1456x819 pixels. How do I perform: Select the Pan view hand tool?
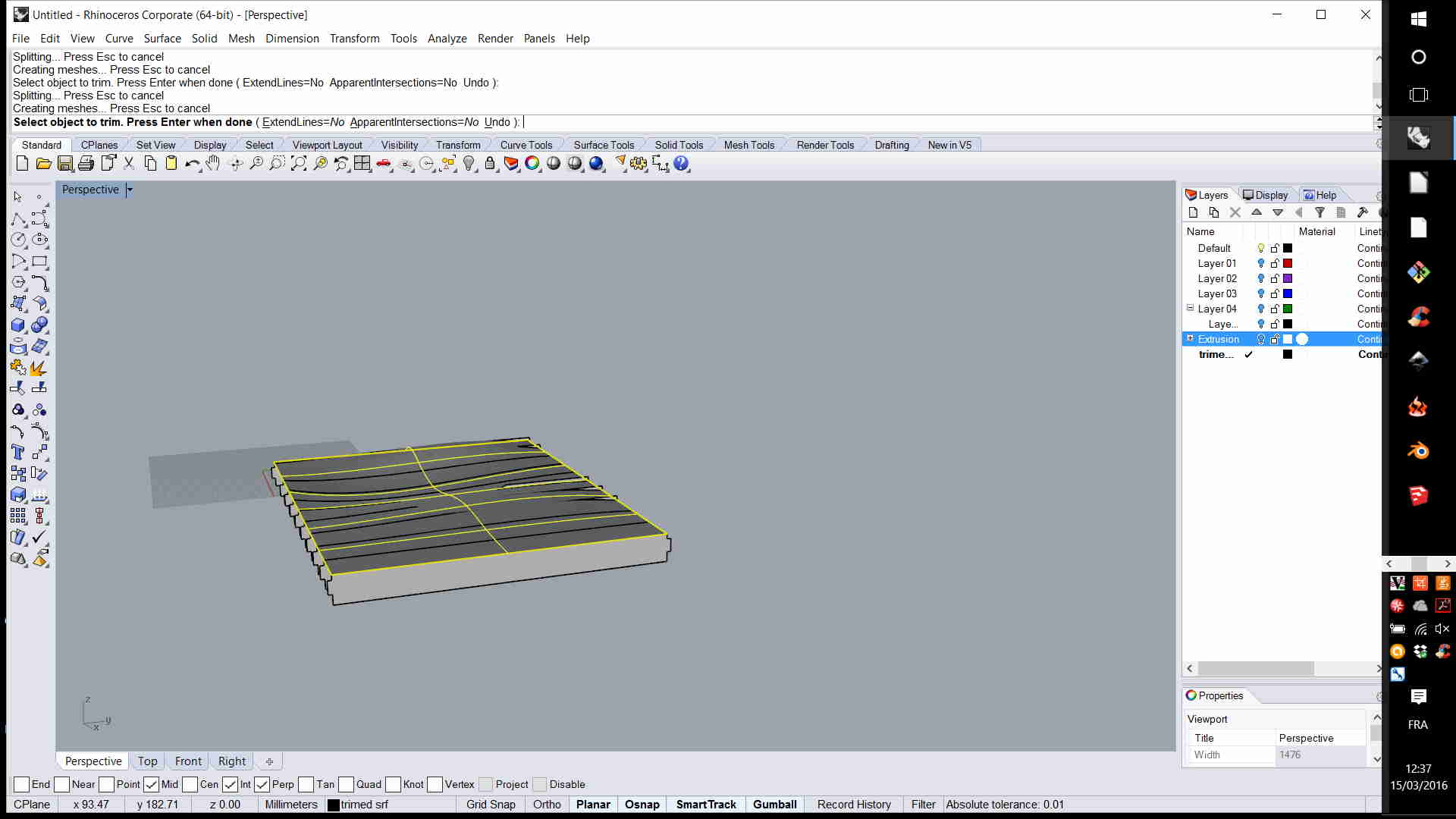tap(213, 164)
